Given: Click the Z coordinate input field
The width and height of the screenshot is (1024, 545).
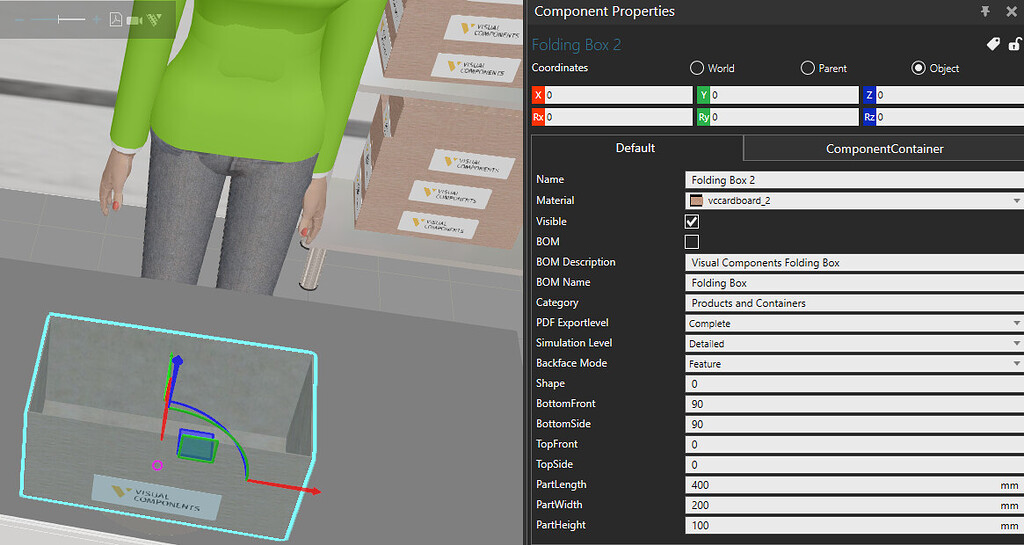Looking at the screenshot, I should [949, 95].
